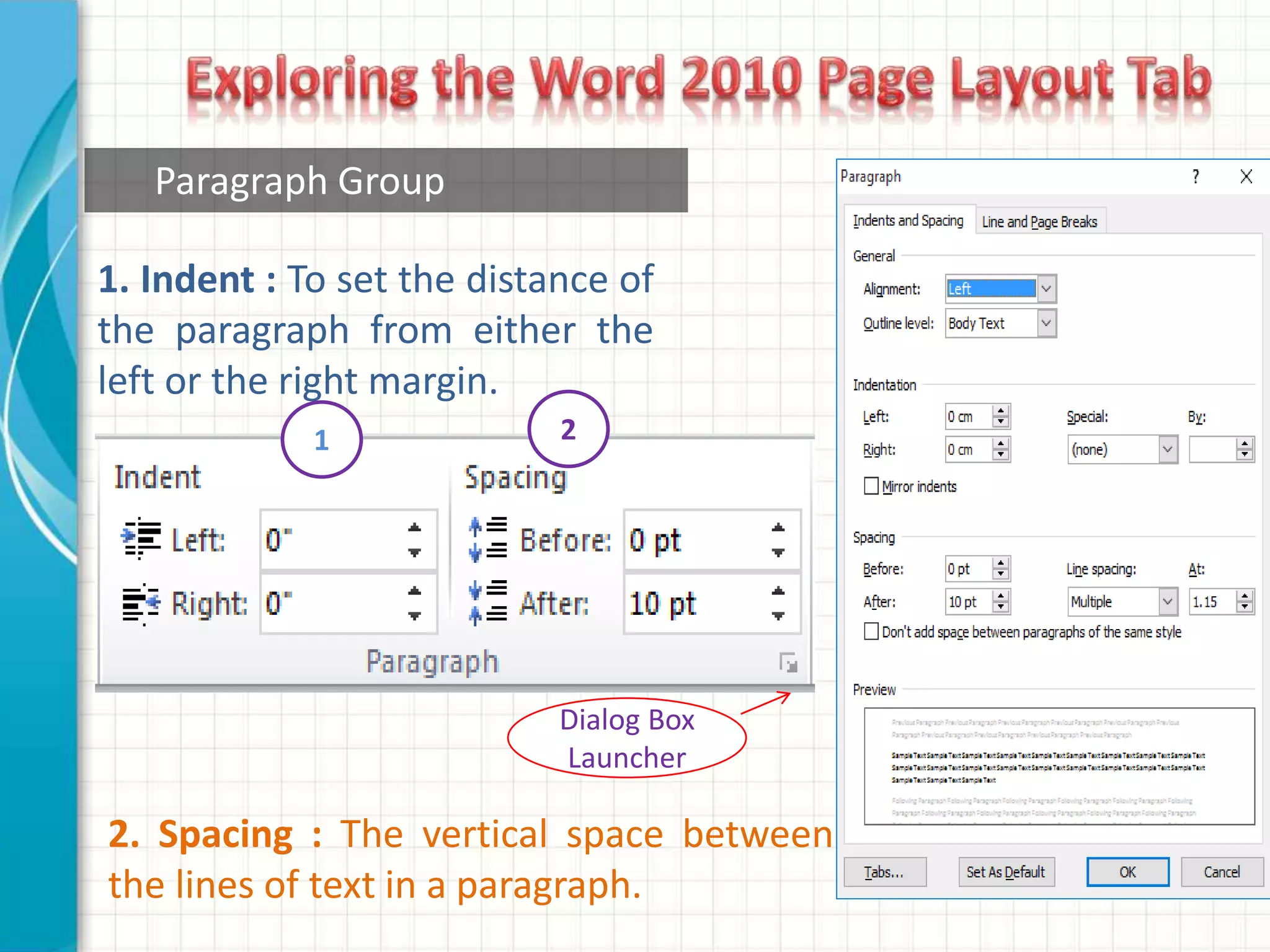Click dialog Indentation Right spinner arrows
This screenshot has height=952, width=1270.
point(1001,449)
